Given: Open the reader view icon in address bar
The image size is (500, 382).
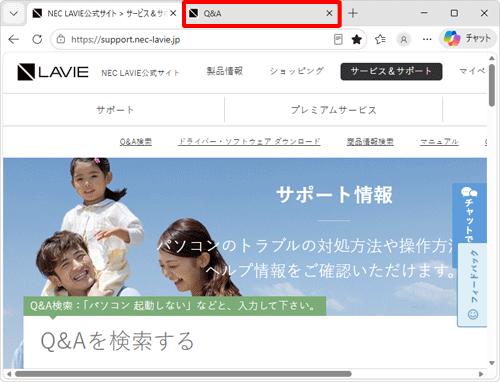Looking at the screenshot, I should click(338, 39).
